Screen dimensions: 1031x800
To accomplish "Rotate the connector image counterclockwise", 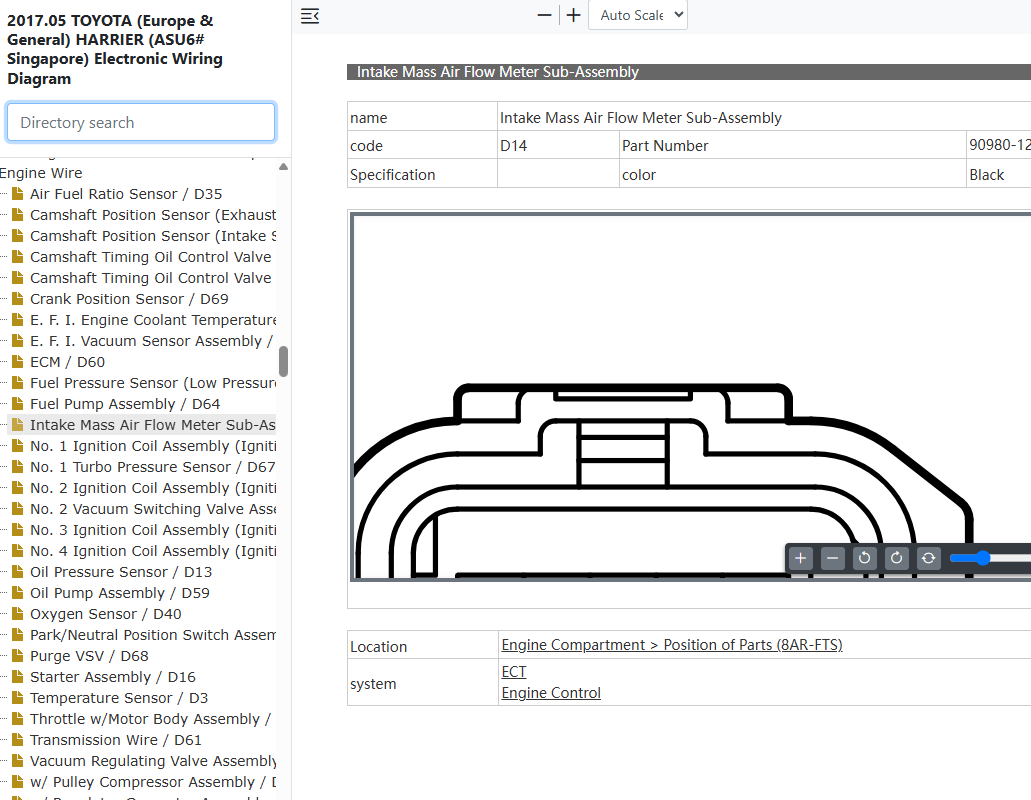I will click(x=864, y=558).
